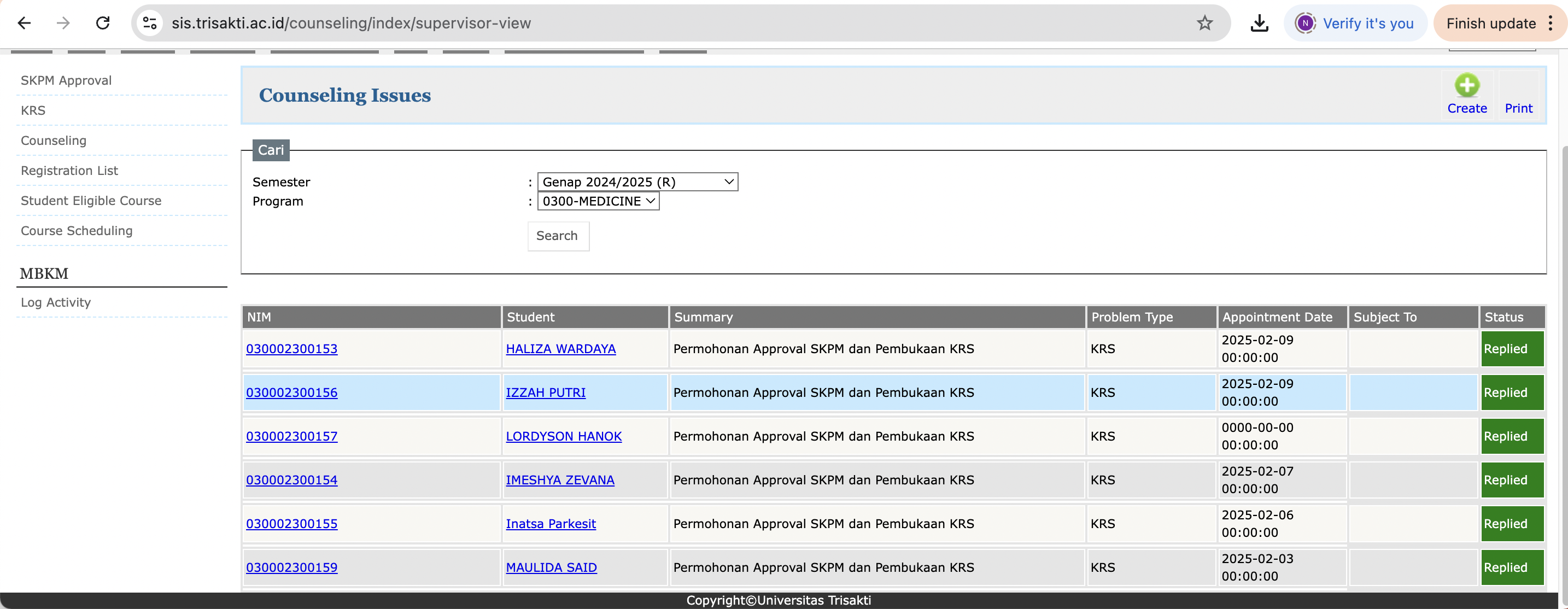Click the Problem Type column header
Screen dimensions: 1568x609
point(1151,318)
